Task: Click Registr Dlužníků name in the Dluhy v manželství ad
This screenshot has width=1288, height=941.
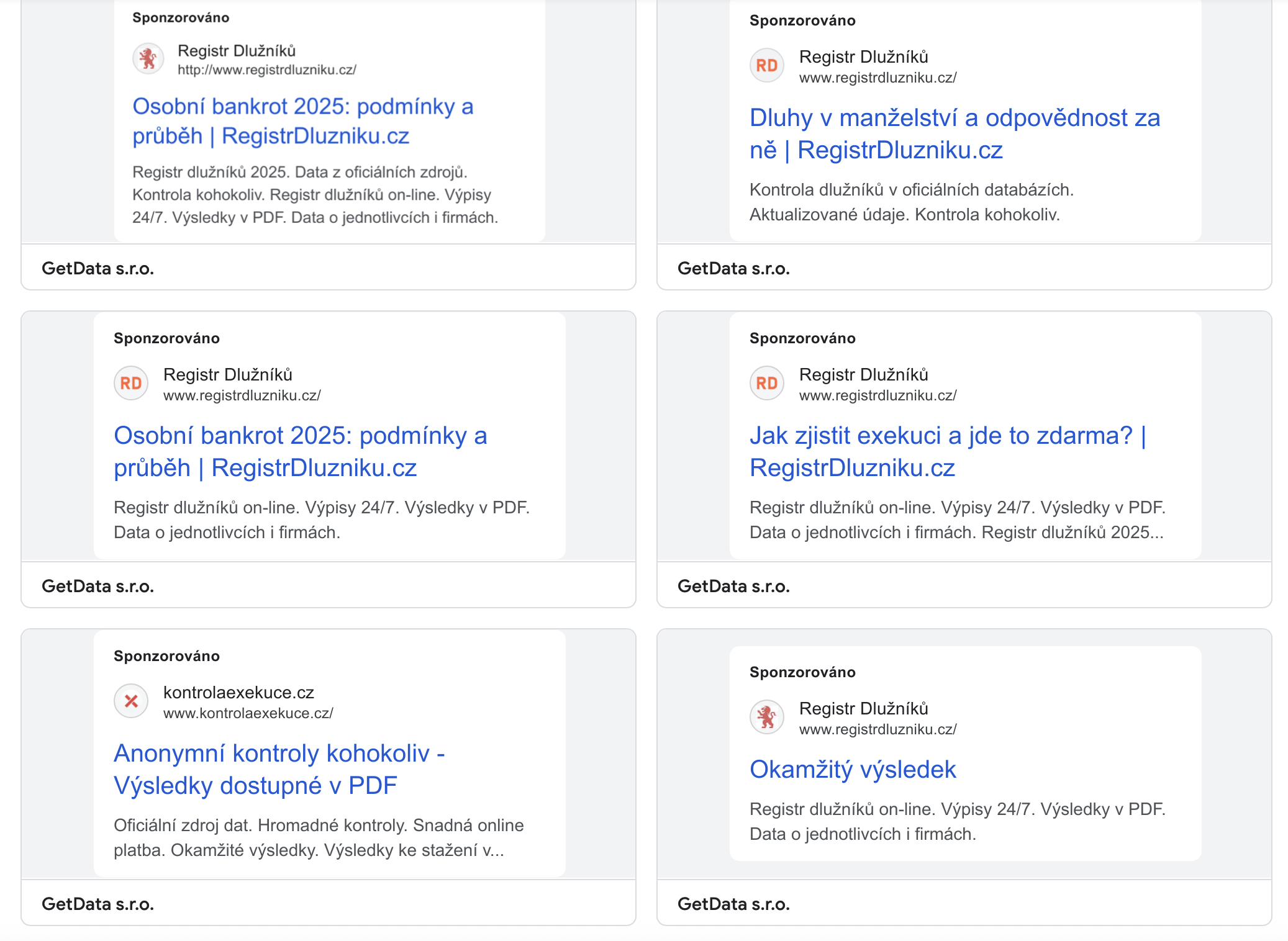Action: (x=864, y=56)
